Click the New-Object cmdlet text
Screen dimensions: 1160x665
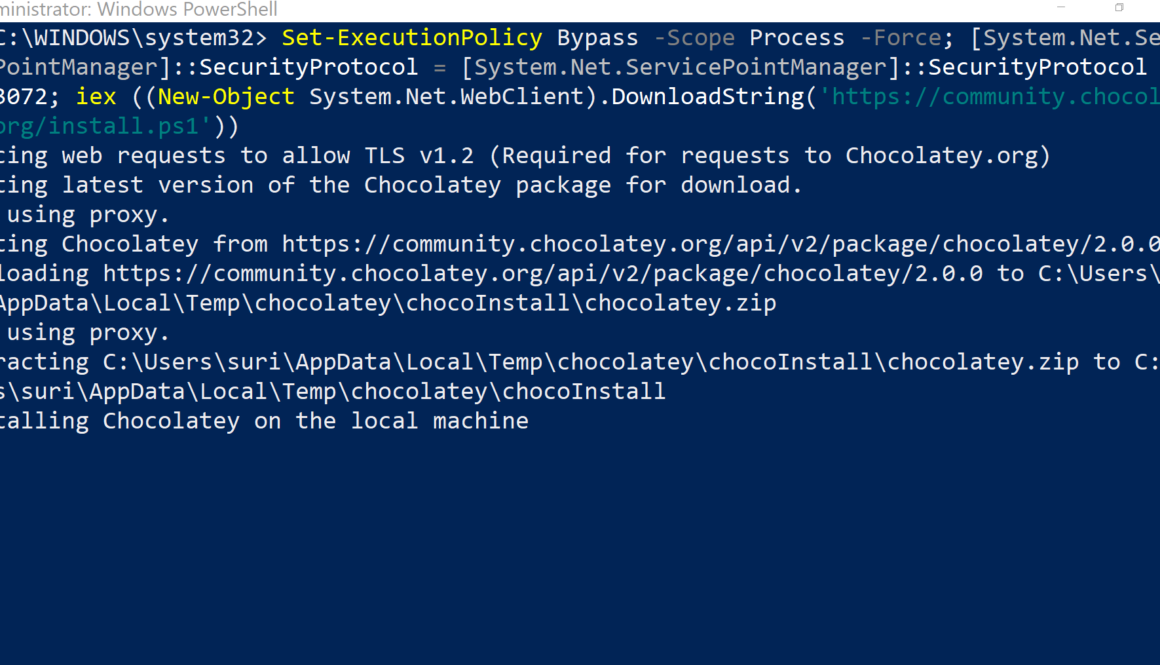point(226,97)
